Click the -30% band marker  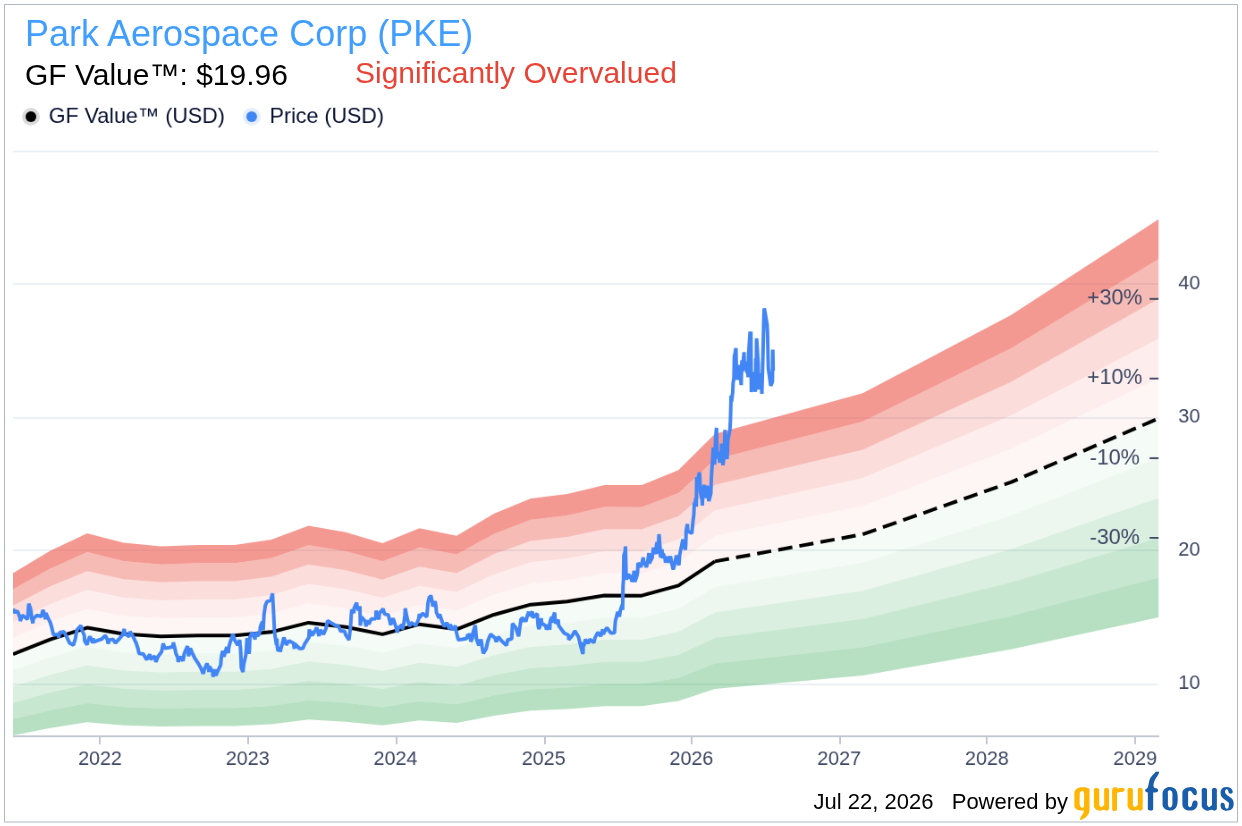1115,537
